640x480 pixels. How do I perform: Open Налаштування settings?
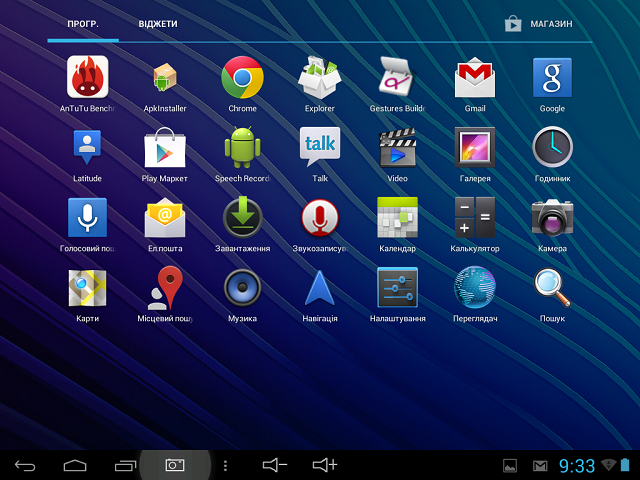[397, 288]
